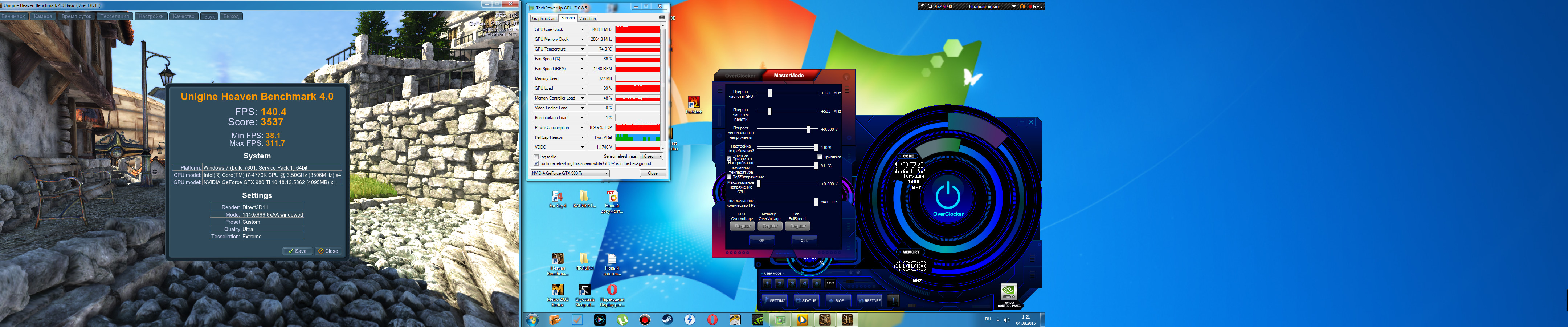Open the КАРИКАТ... desktop folder
The width and height of the screenshot is (1568, 327).
pyautogui.click(x=584, y=199)
